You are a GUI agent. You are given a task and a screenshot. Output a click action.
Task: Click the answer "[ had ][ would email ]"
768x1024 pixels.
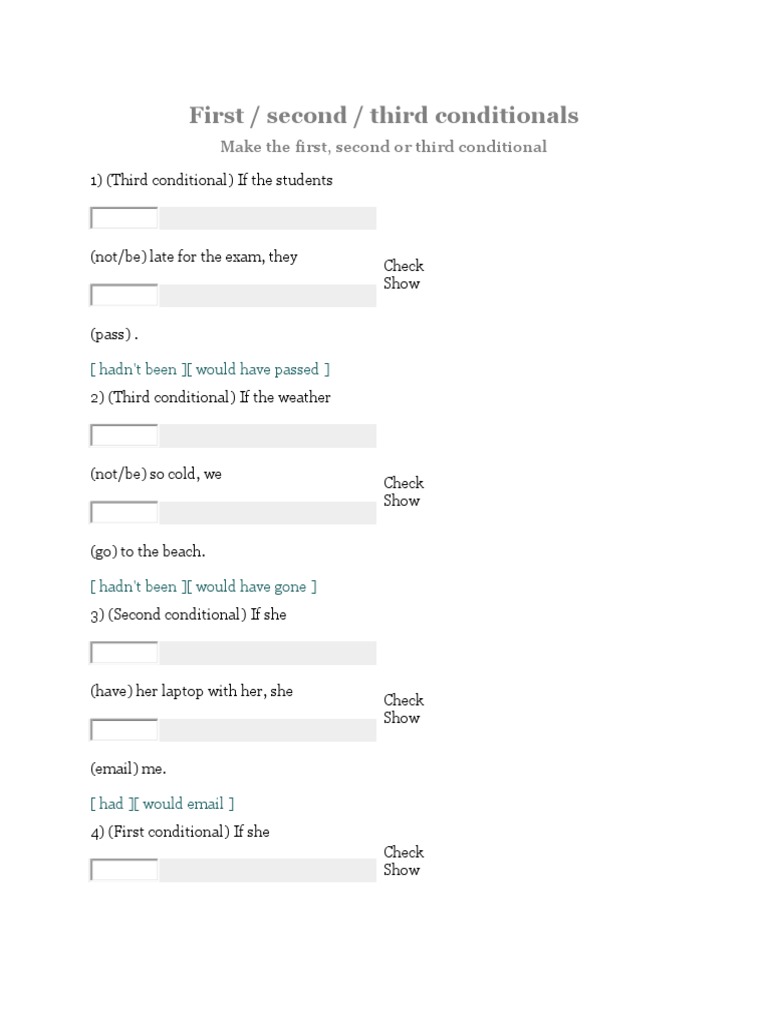(162, 803)
